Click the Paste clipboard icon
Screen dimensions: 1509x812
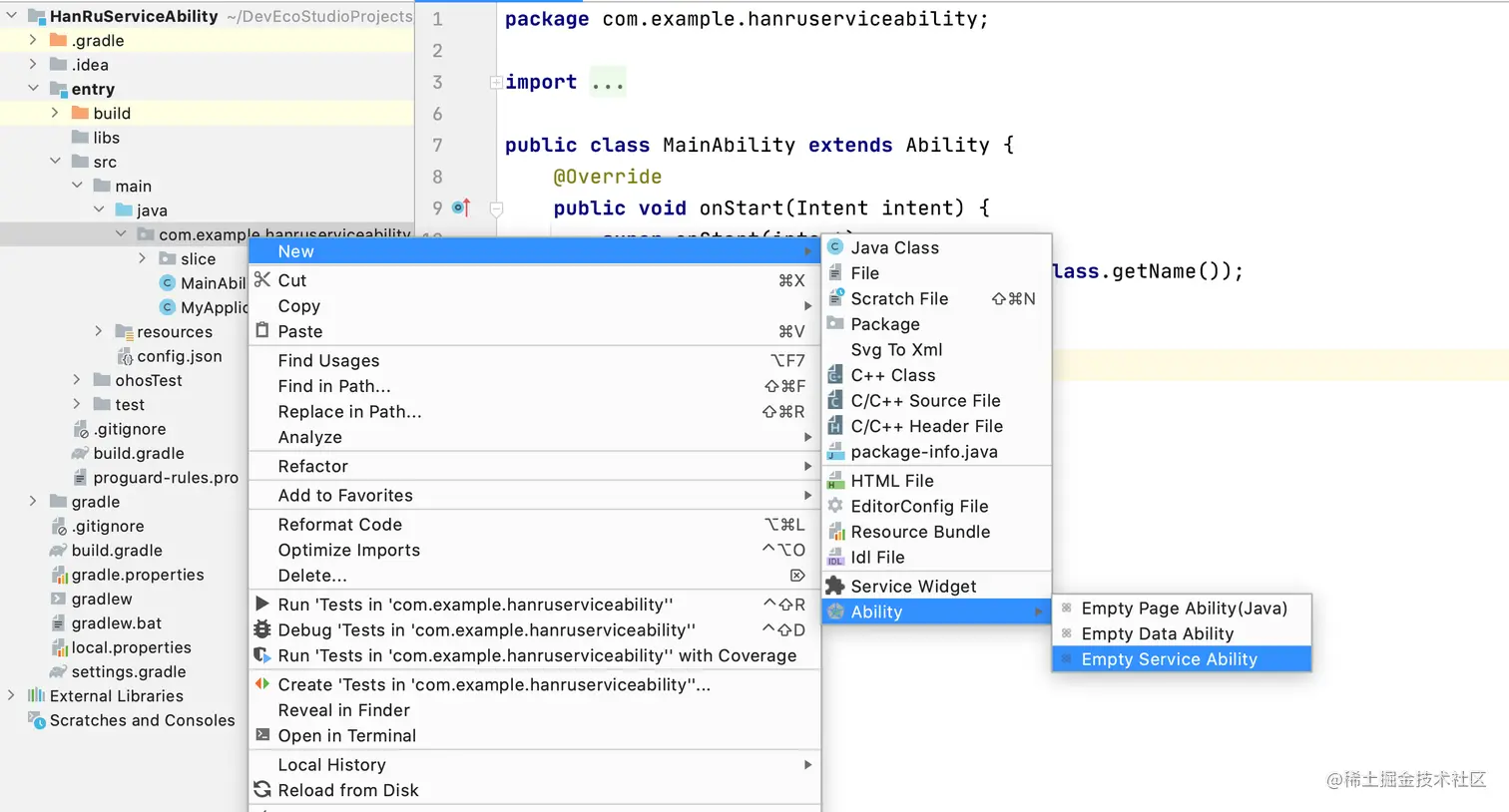[262, 330]
